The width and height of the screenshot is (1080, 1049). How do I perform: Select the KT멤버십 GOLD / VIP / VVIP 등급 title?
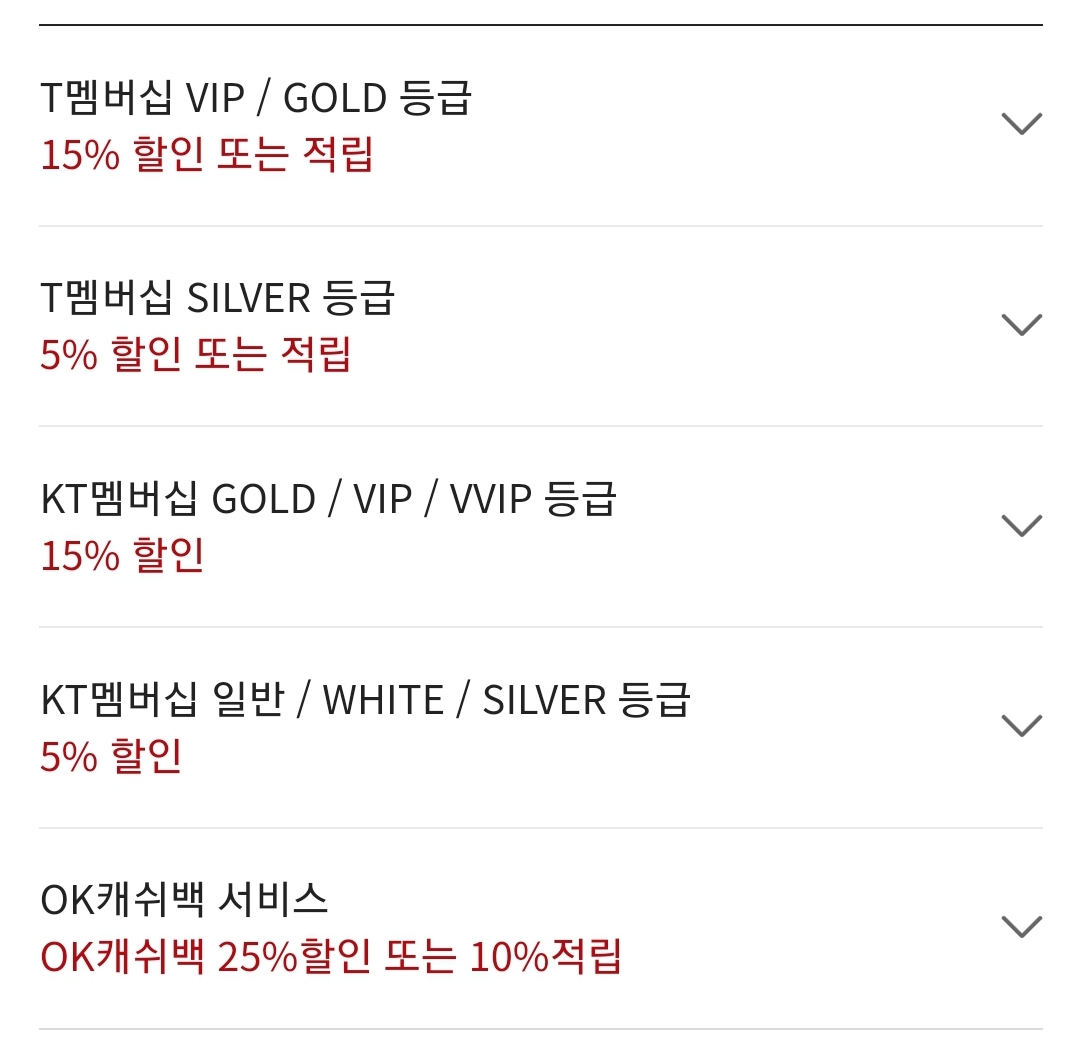pos(332,498)
